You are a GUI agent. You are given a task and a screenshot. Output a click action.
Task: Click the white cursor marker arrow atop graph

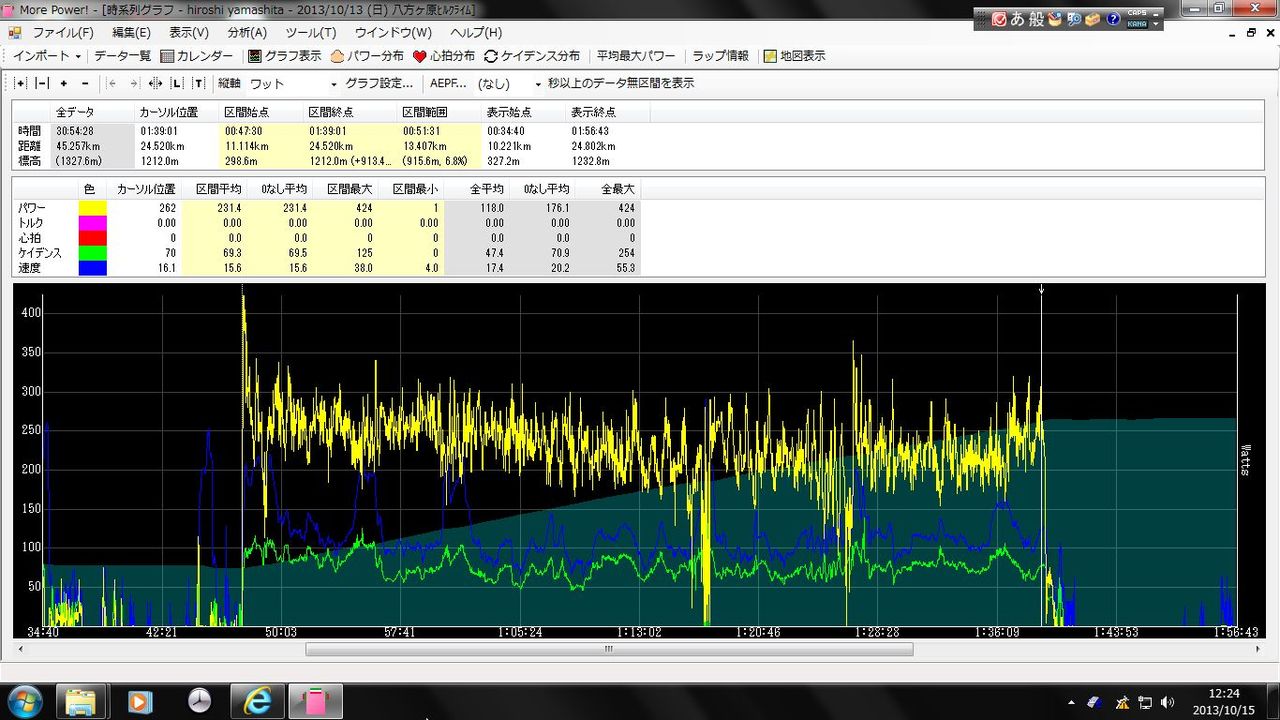[1041, 290]
